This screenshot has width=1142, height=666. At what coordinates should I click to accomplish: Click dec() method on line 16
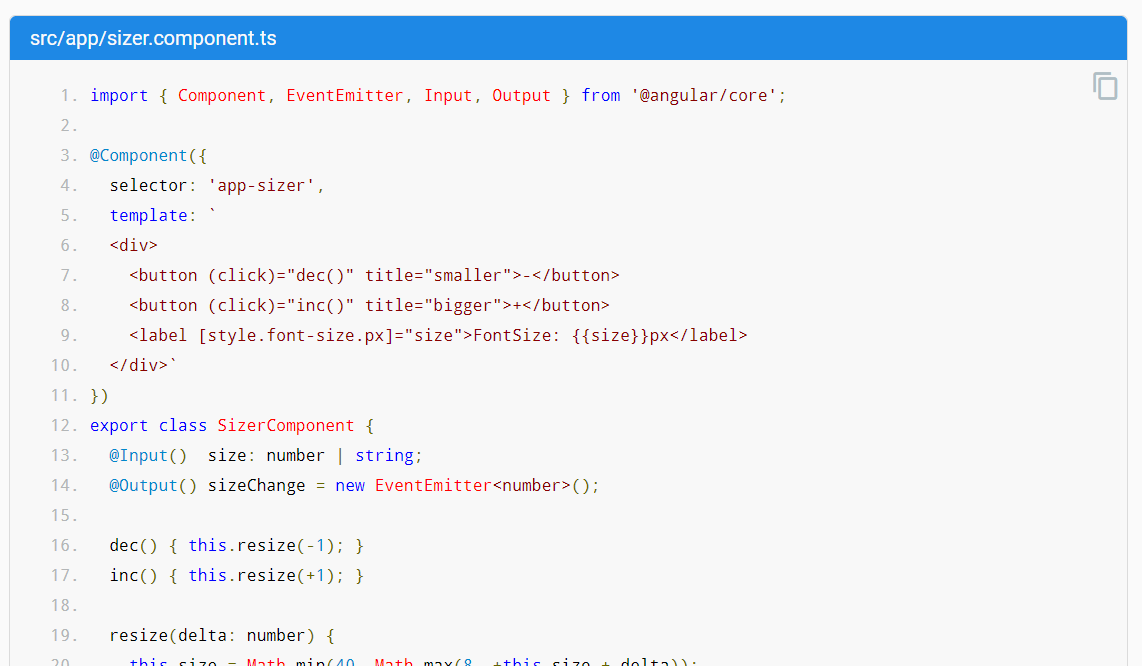(133, 545)
